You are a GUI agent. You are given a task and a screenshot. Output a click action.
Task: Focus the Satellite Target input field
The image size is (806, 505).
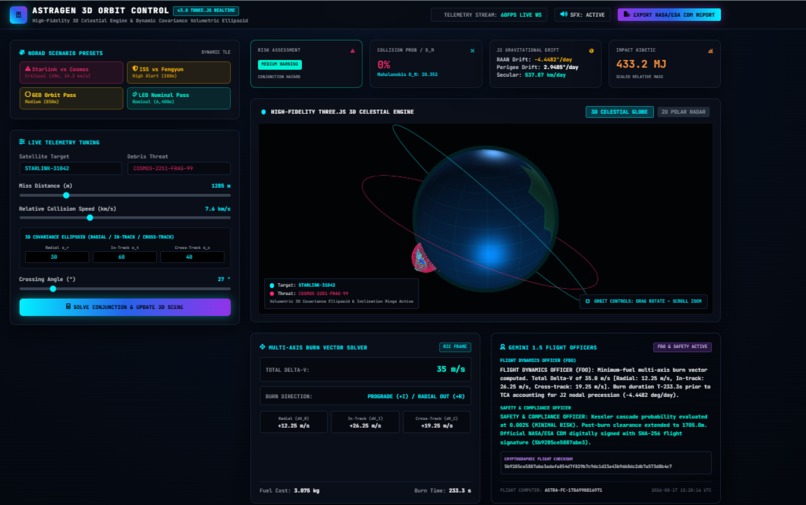tap(70, 168)
